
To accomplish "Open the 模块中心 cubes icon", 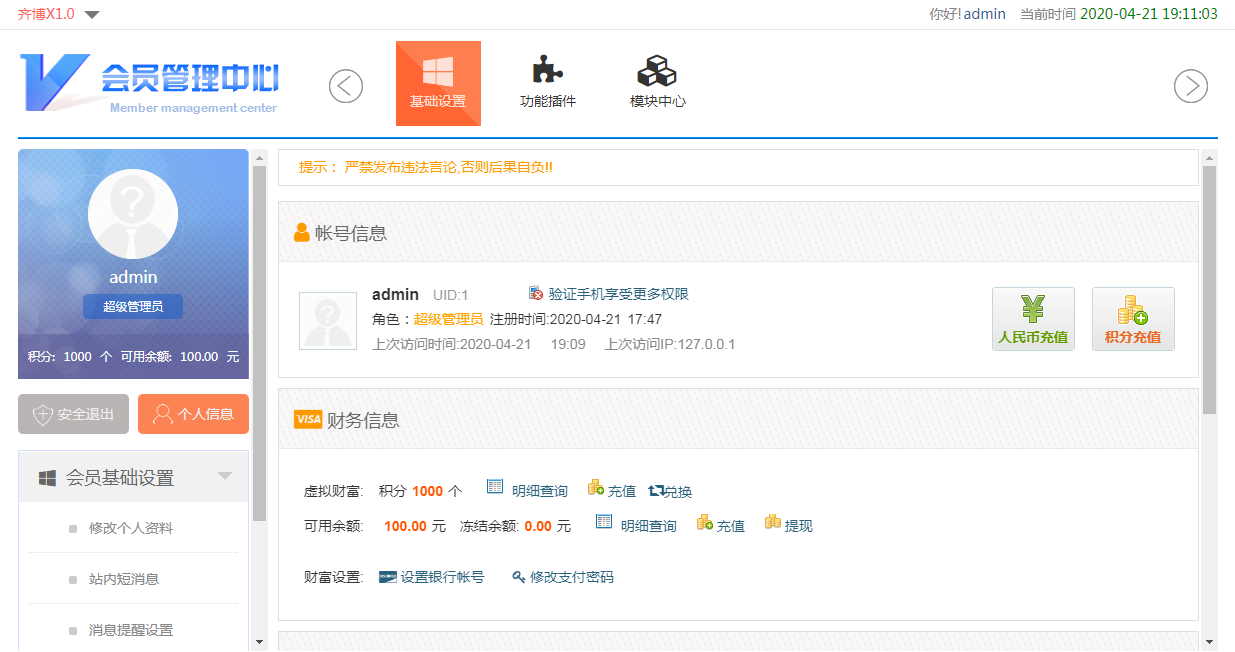I will pyautogui.click(x=657, y=83).
